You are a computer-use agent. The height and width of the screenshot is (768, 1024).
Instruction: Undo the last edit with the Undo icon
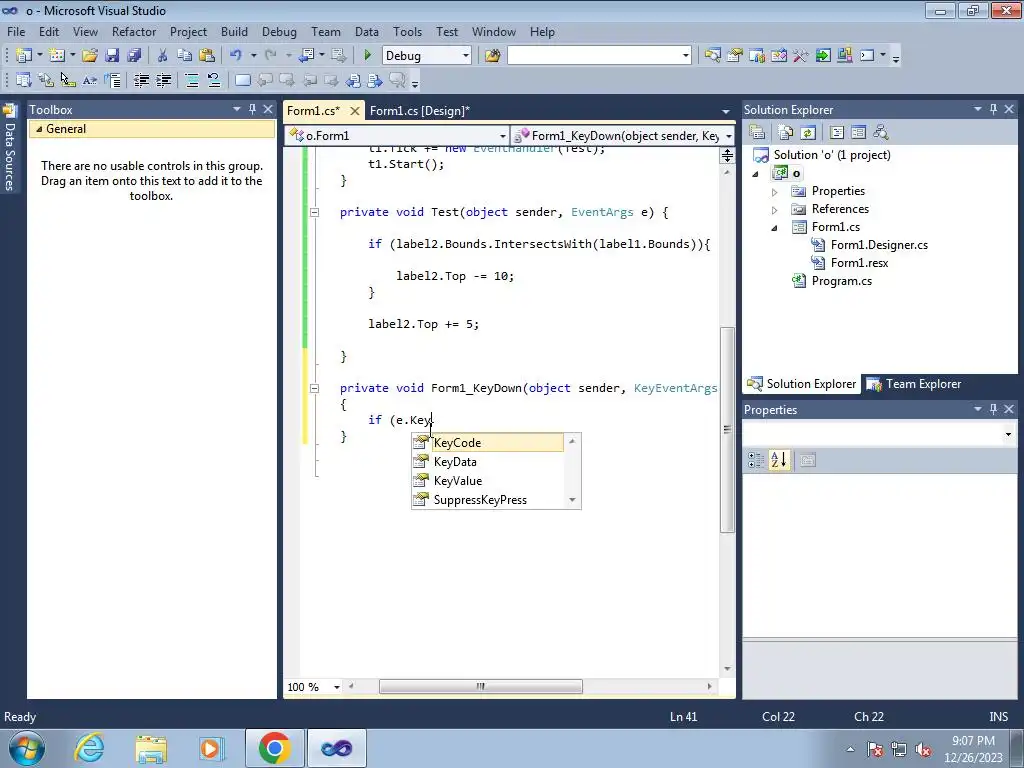(x=236, y=56)
